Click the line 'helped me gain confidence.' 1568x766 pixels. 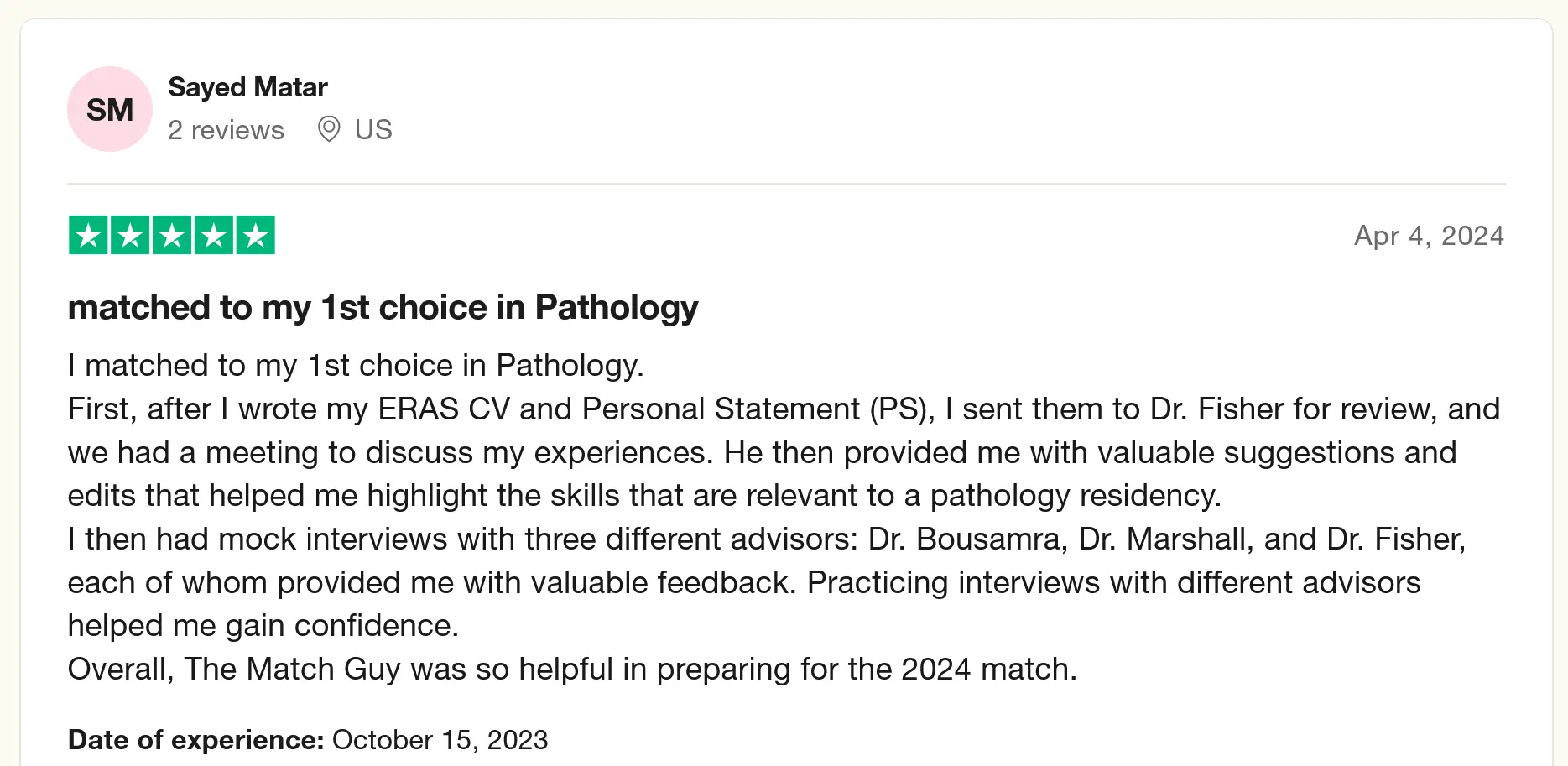(x=263, y=626)
